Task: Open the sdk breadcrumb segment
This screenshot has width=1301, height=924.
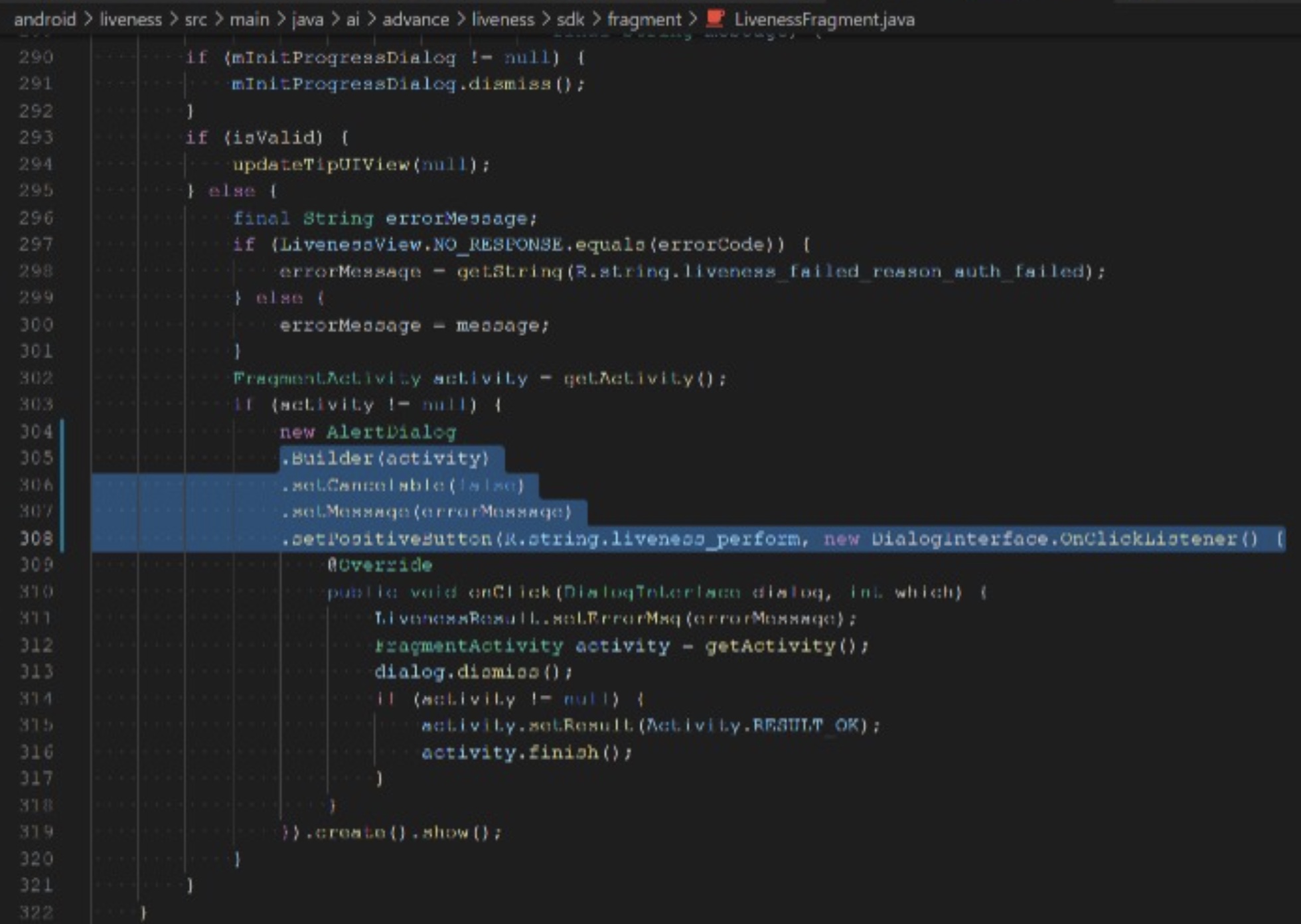Action: click(570, 19)
